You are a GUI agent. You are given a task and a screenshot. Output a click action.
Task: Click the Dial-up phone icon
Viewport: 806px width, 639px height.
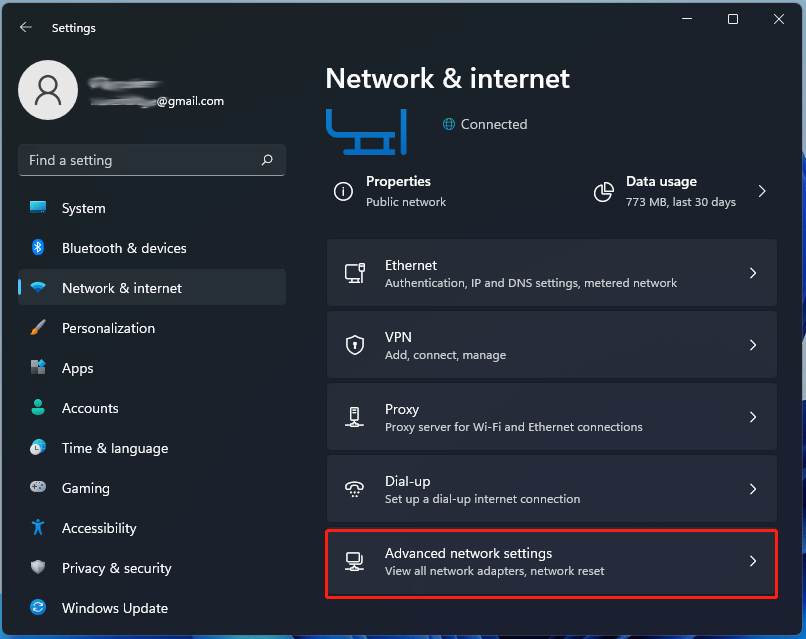click(x=355, y=489)
